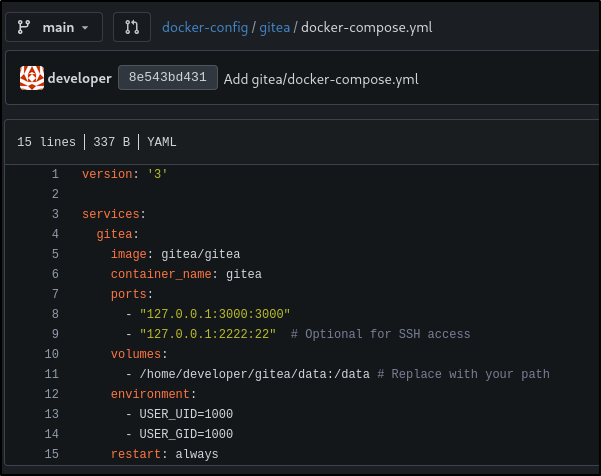
Task: Click the '337 B' file size text
Action: [x=112, y=142]
